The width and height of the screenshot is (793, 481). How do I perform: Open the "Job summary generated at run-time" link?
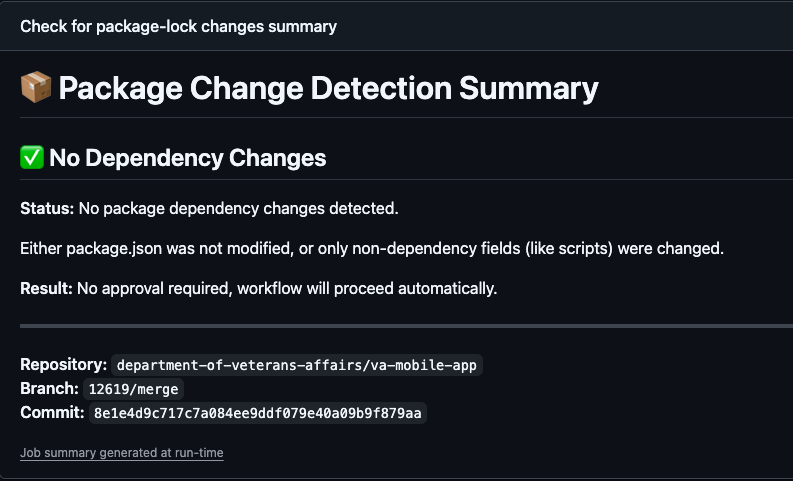pos(121,453)
